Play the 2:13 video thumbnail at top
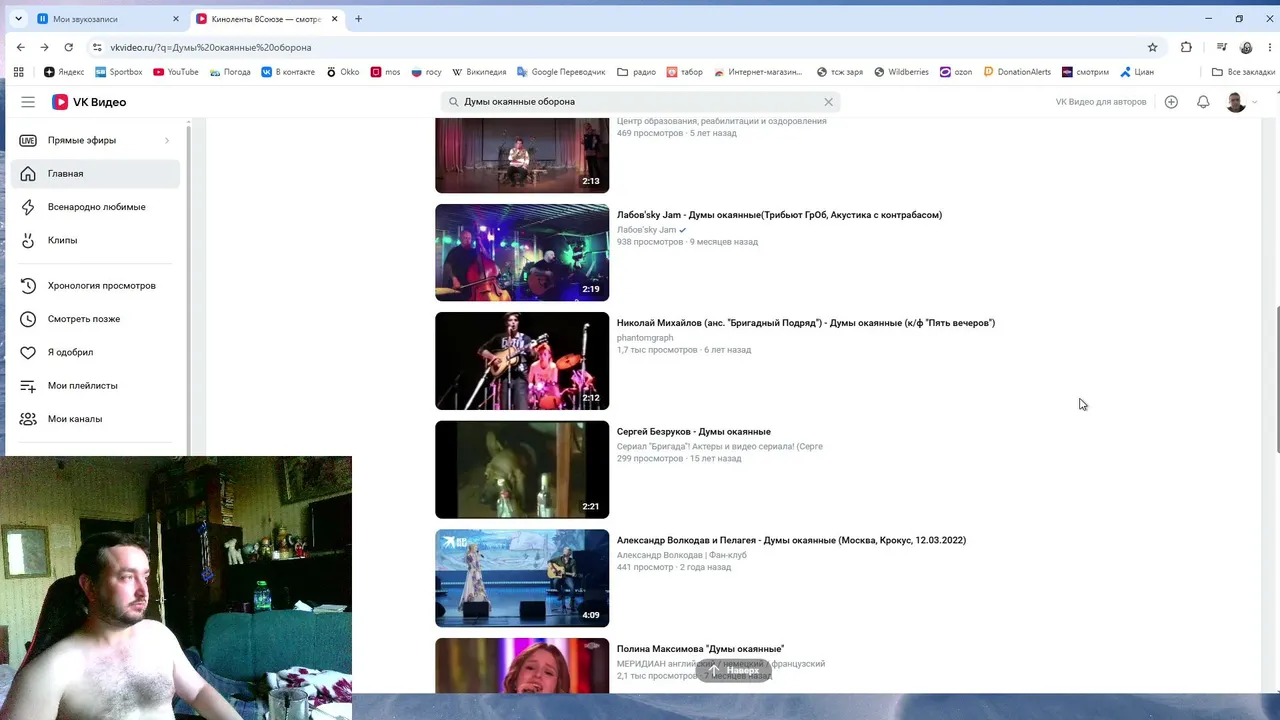Viewport: 1280px width, 720px height. click(522, 155)
